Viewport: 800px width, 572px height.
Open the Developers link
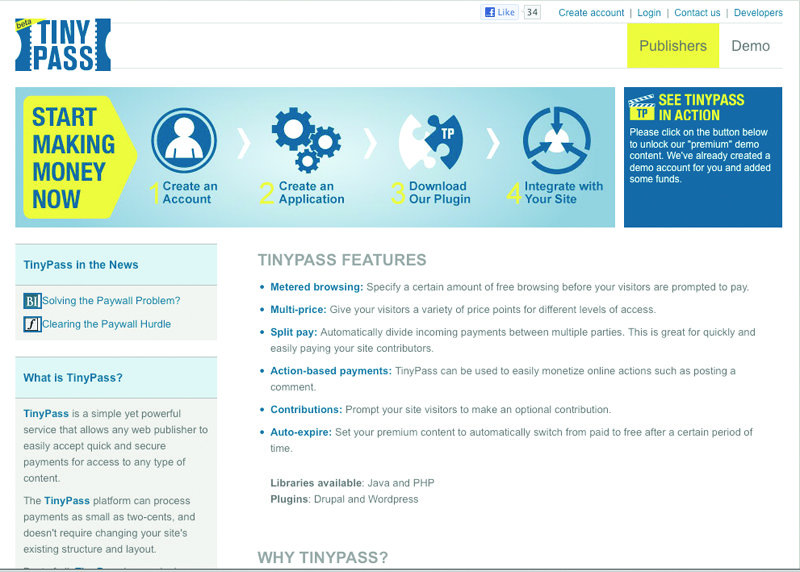pos(758,13)
